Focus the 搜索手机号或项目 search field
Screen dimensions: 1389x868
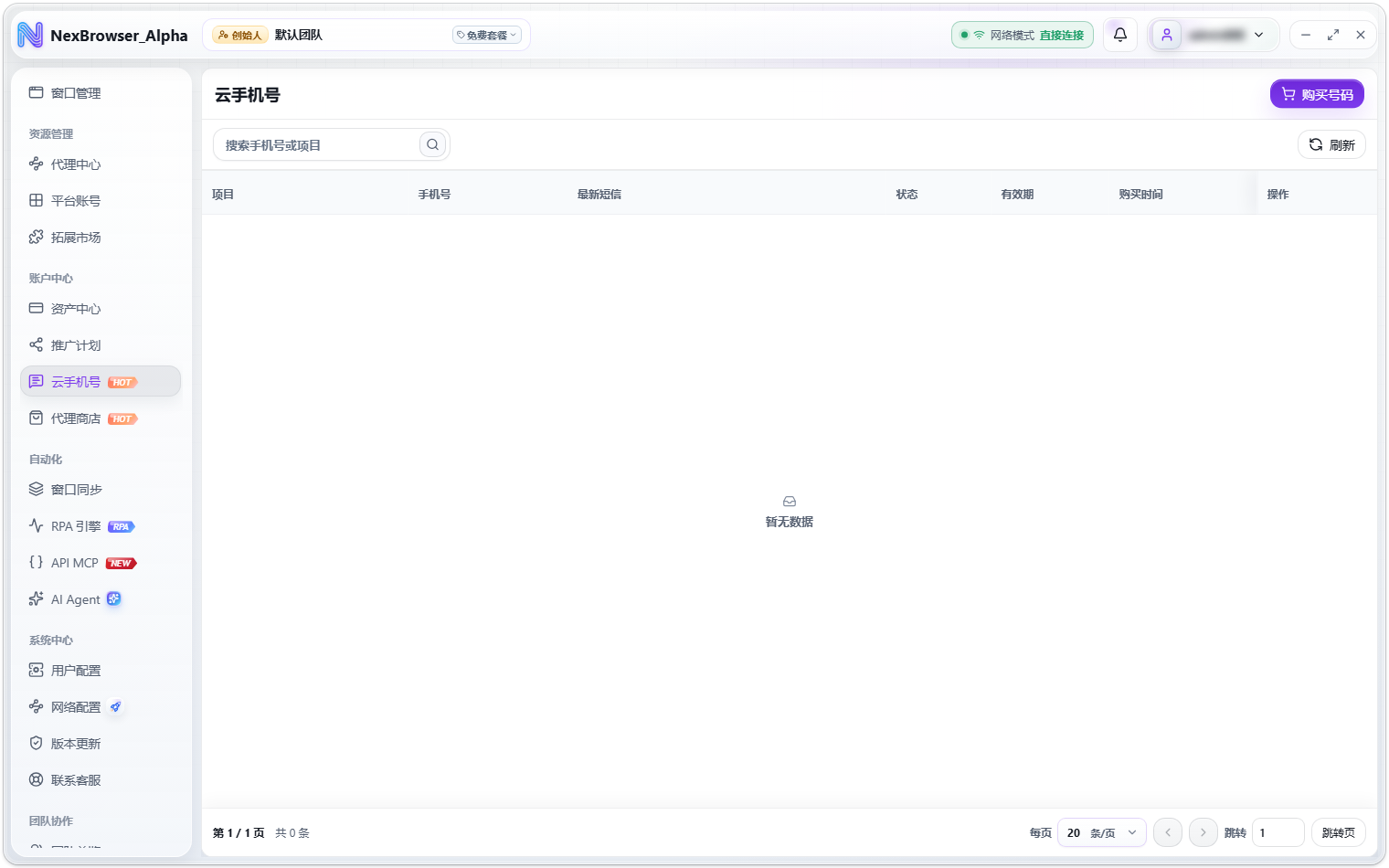coord(317,144)
